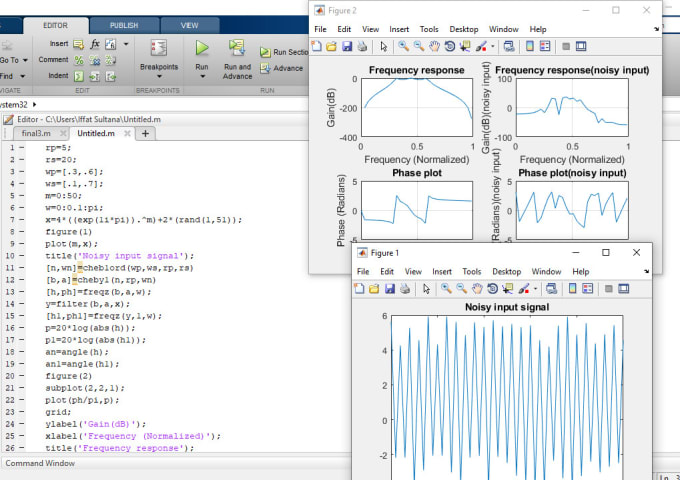This screenshot has width=680, height=480.
Task: Switch to the PUBLISH ribbon tab
Action: pyautogui.click(x=124, y=26)
